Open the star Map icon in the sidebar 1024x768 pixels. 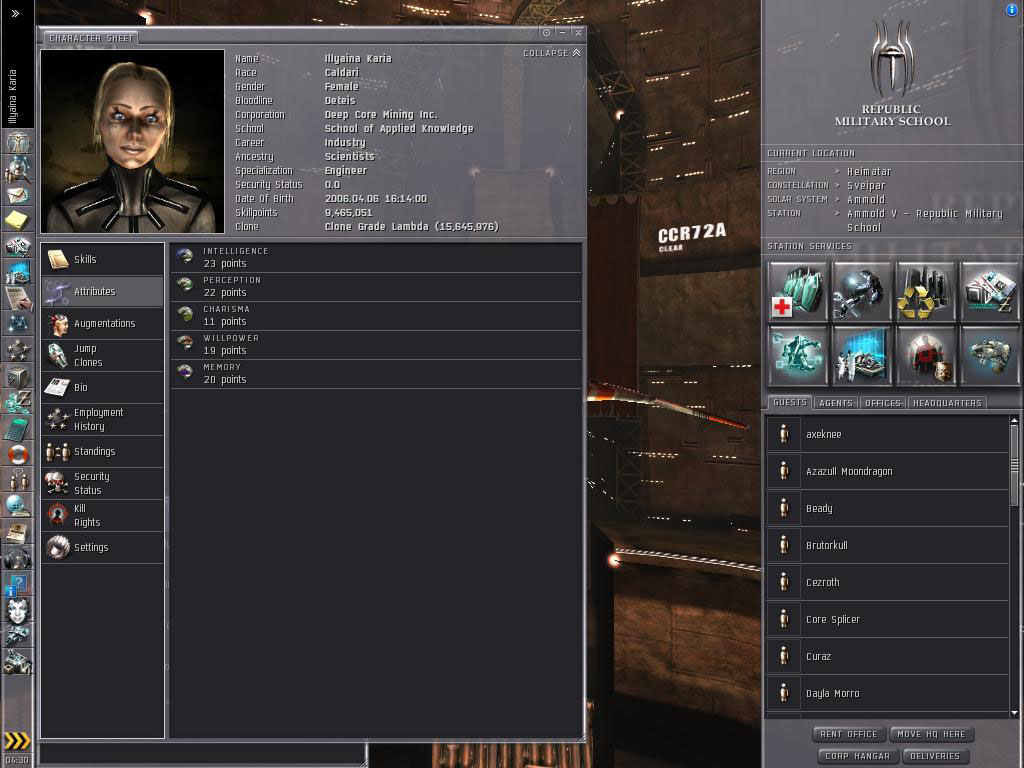(18, 323)
